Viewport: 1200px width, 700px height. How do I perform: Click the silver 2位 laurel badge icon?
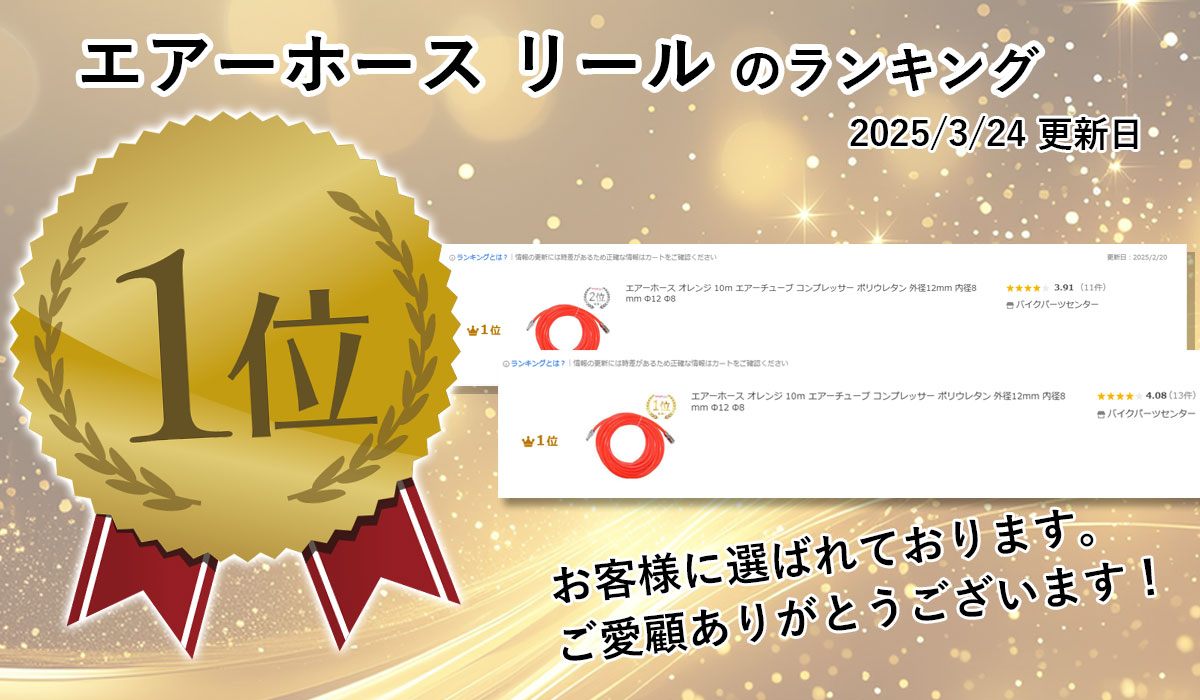click(596, 297)
